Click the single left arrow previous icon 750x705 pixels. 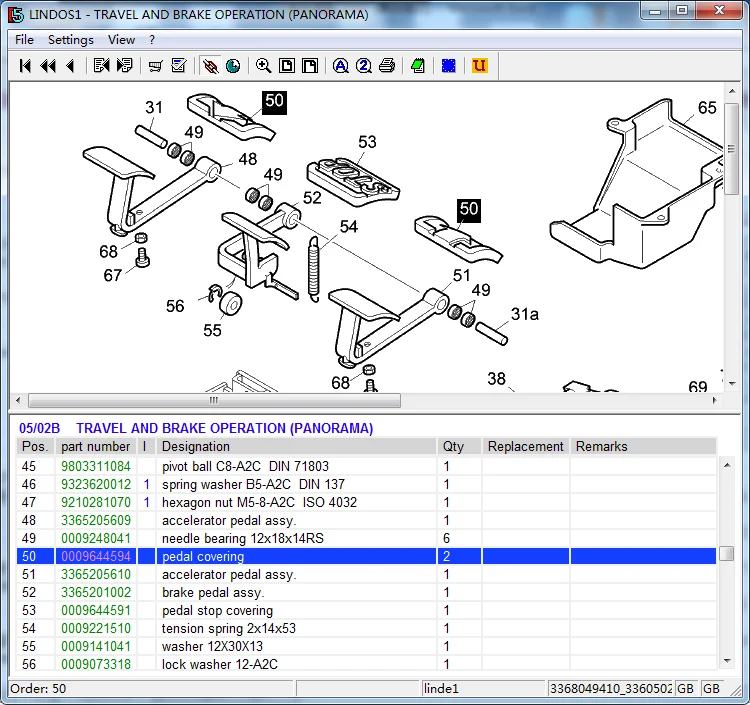coord(70,66)
